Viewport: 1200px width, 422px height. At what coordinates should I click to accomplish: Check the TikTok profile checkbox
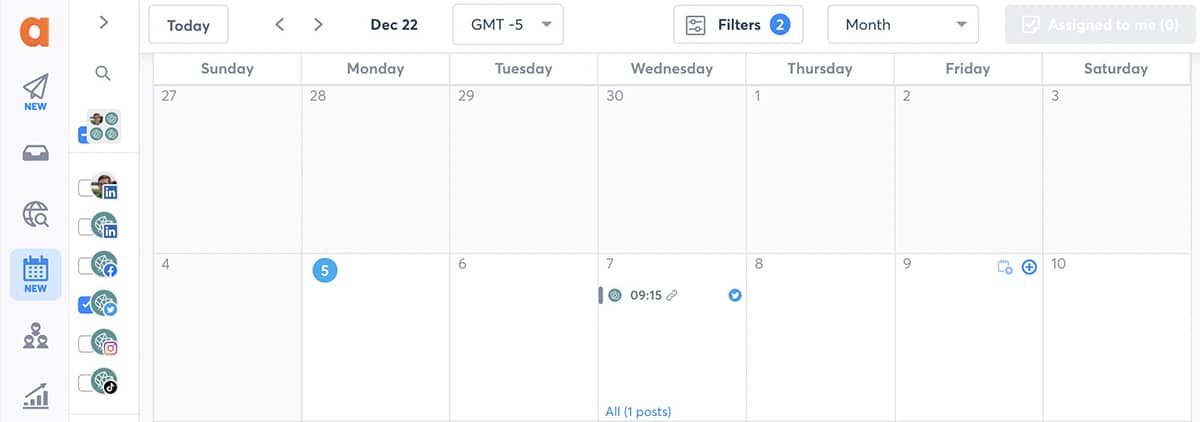(85, 382)
